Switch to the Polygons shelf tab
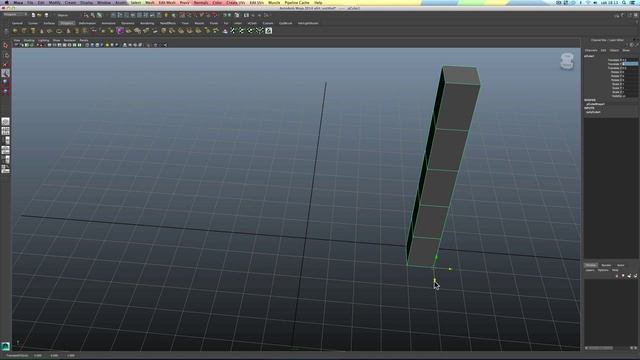 tap(67, 23)
